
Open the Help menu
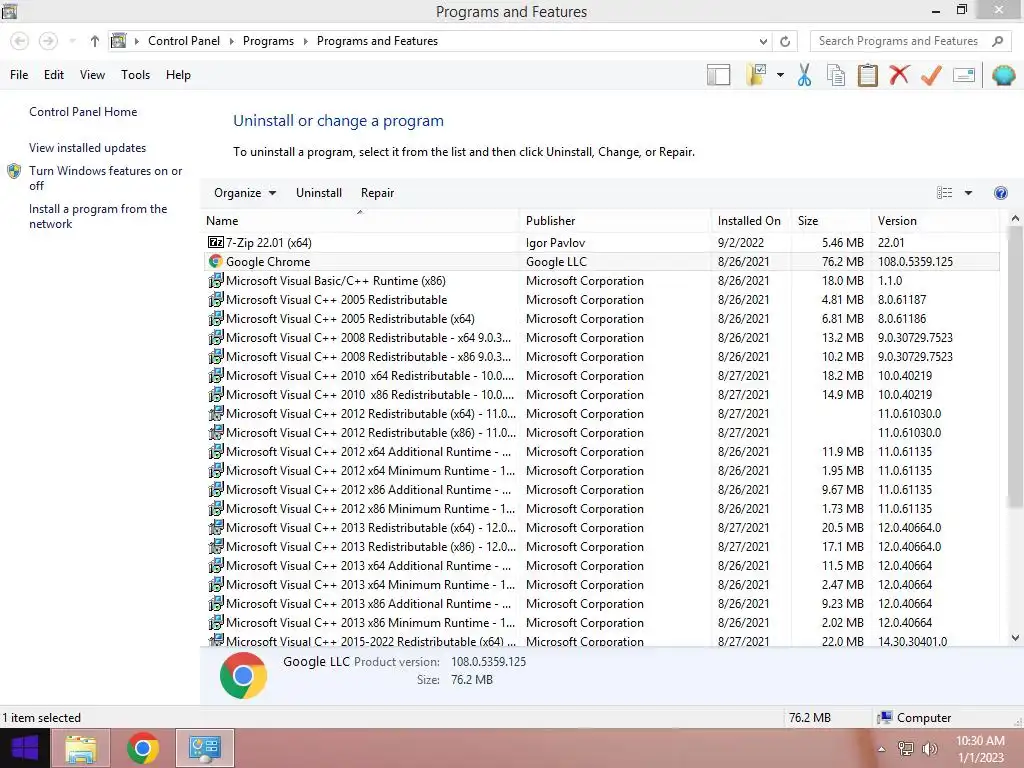click(x=178, y=75)
